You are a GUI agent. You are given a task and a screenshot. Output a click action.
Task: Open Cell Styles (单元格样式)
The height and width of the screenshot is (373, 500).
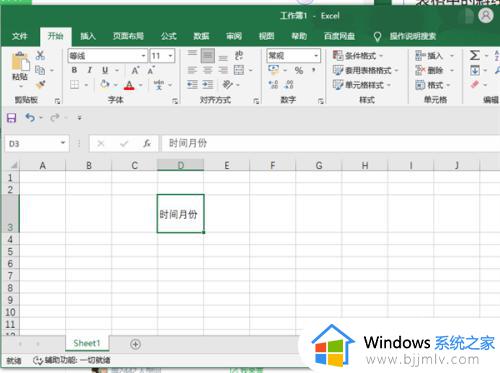click(x=361, y=85)
